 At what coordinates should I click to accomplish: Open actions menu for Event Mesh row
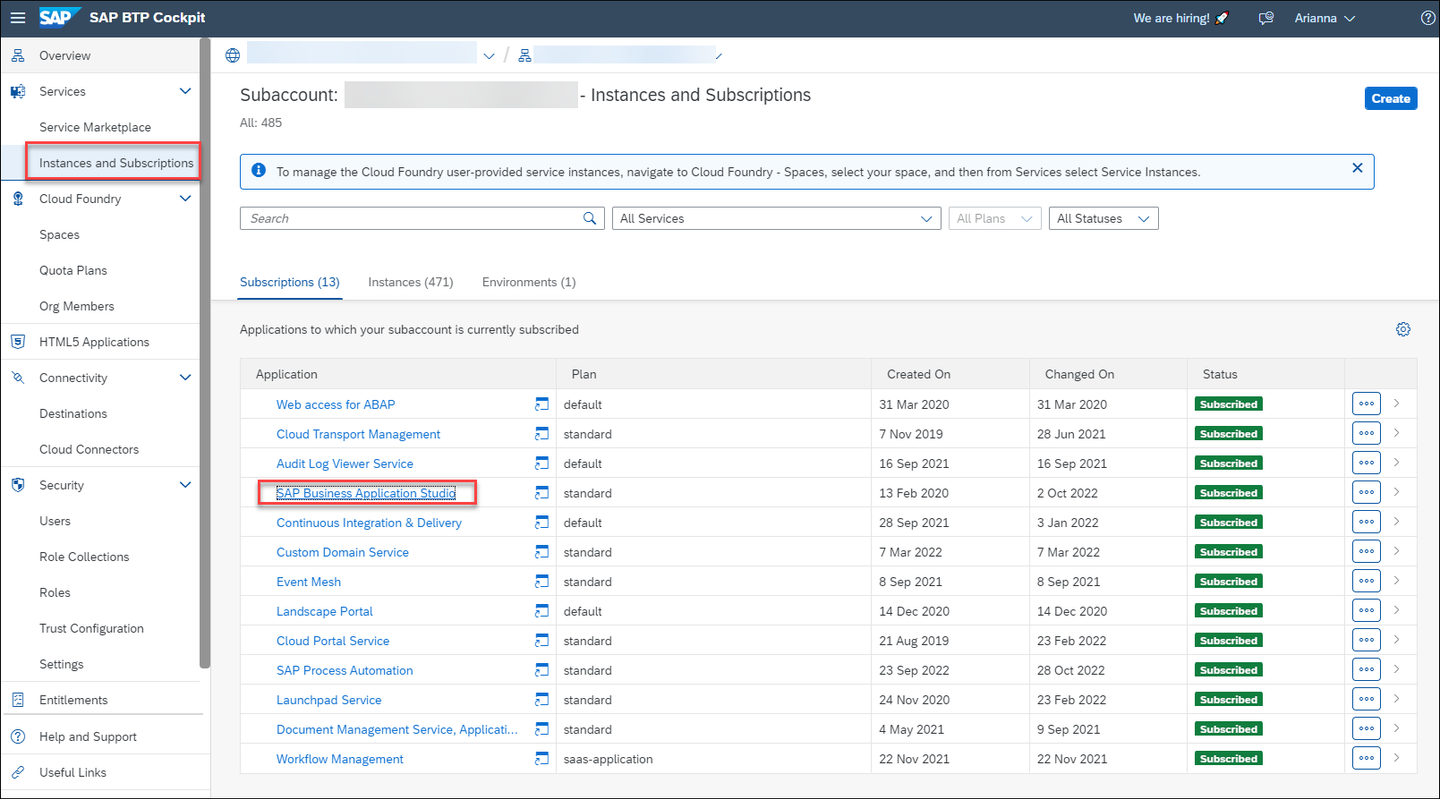point(1366,581)
